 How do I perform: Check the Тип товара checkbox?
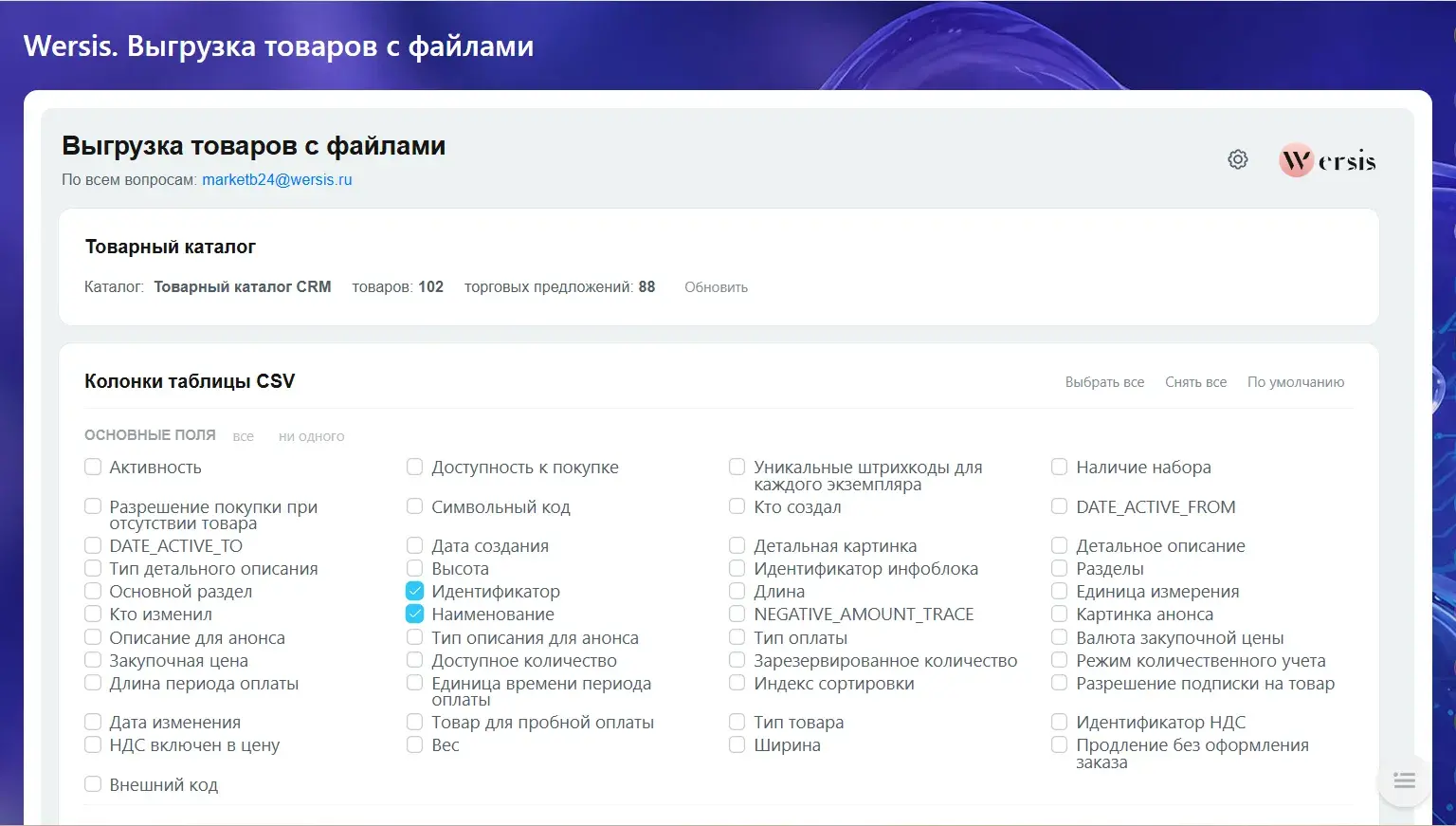[737, 722]
